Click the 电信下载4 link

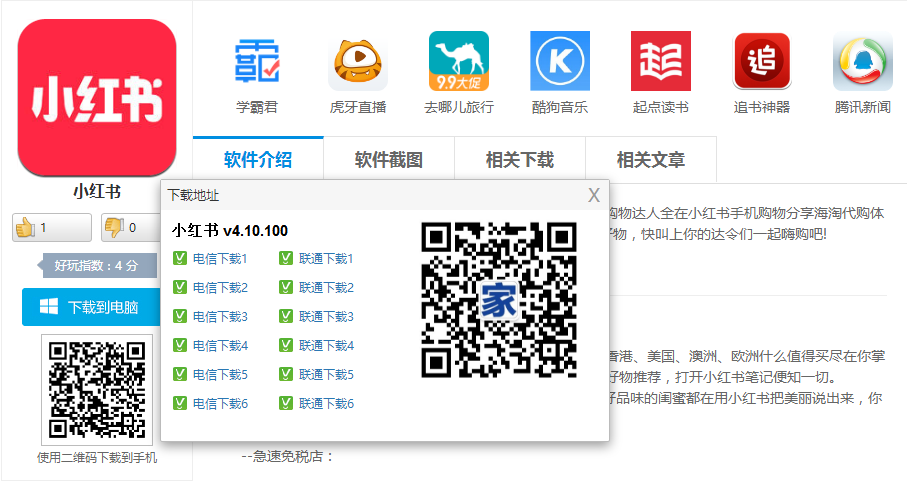pos(220,345)
